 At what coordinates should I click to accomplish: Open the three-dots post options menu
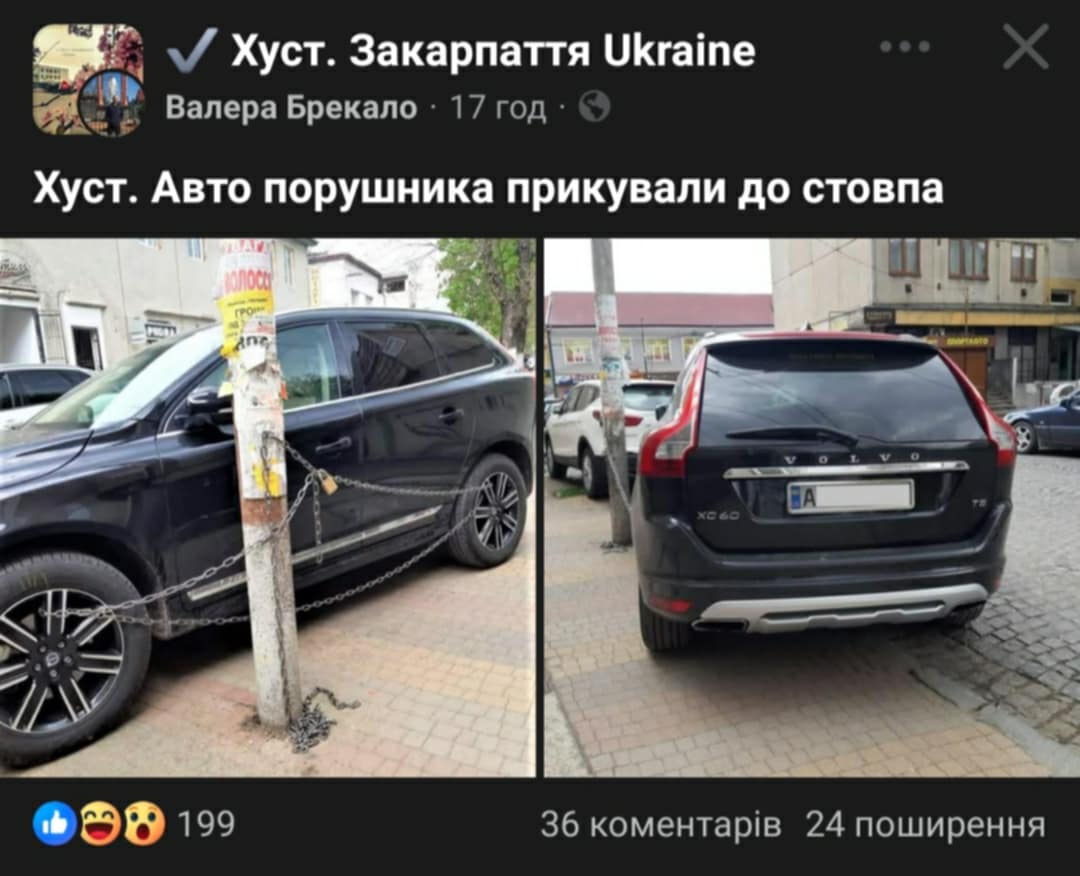click(x=905, y=47)
